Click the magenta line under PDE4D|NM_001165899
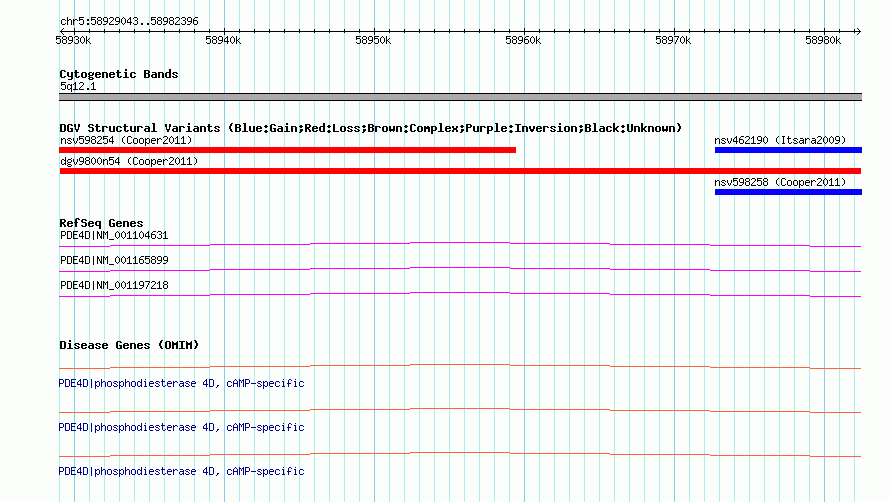This screenshot has width=890, height=502. click(460, 269)
